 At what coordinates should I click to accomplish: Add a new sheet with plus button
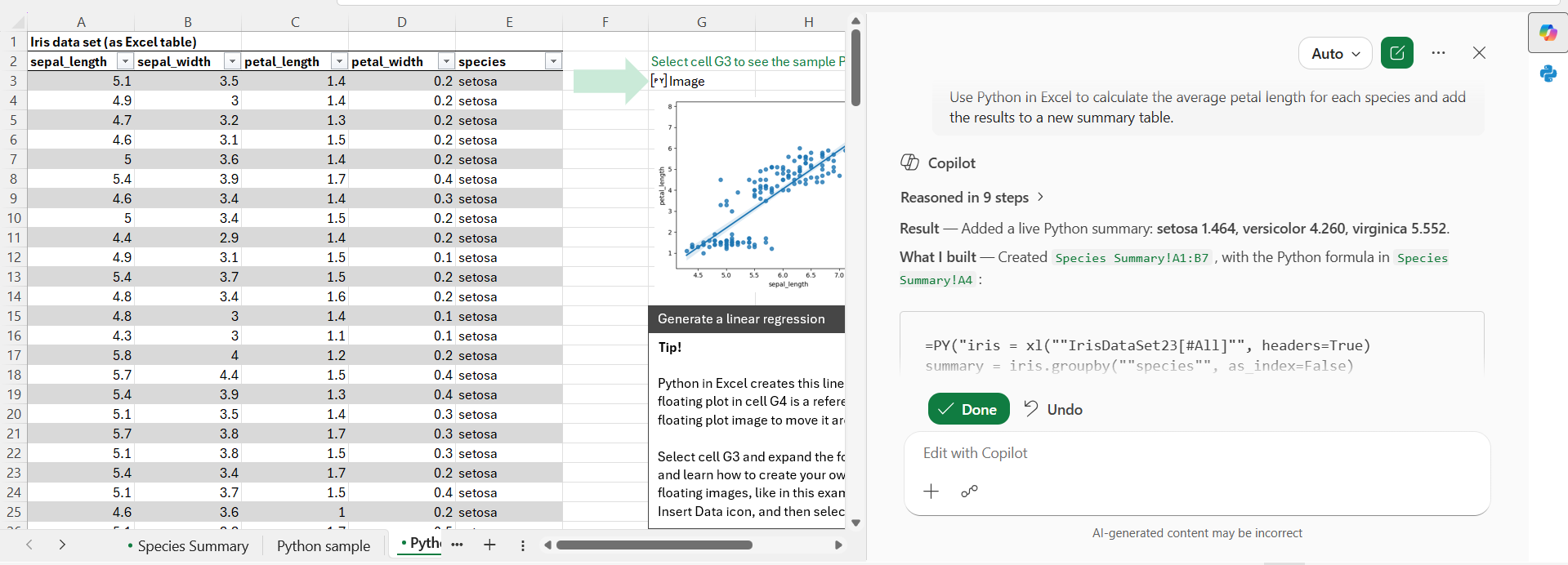coord(489,545)
